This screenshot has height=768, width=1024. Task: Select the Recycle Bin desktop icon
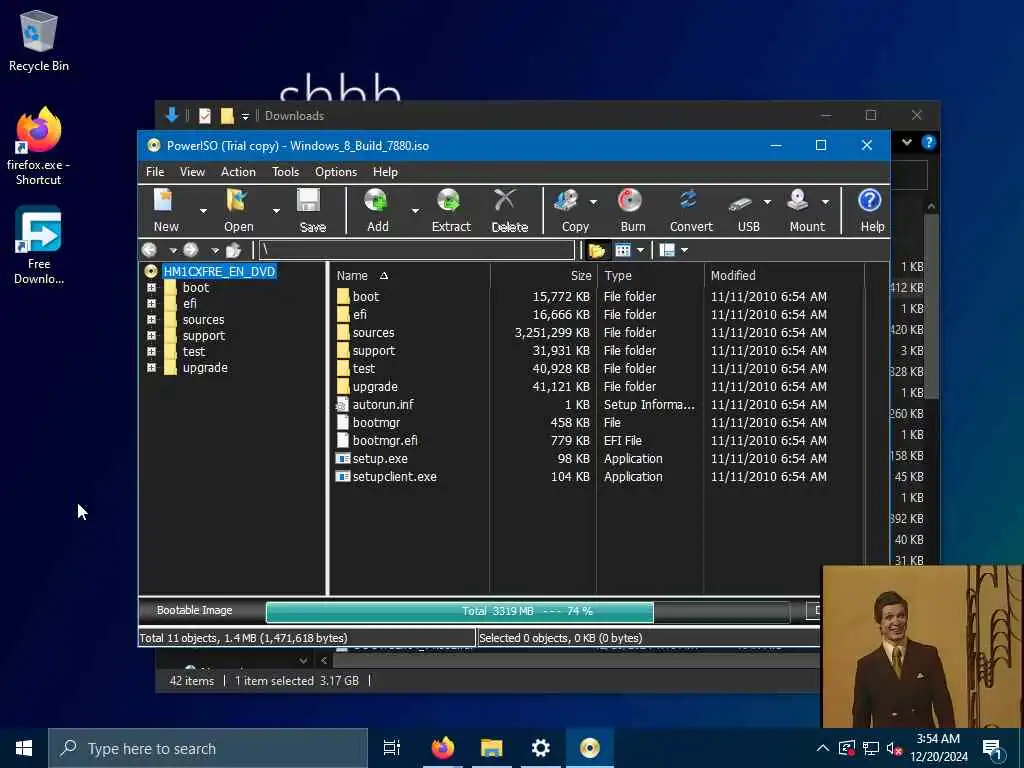(x=39, y=40)
